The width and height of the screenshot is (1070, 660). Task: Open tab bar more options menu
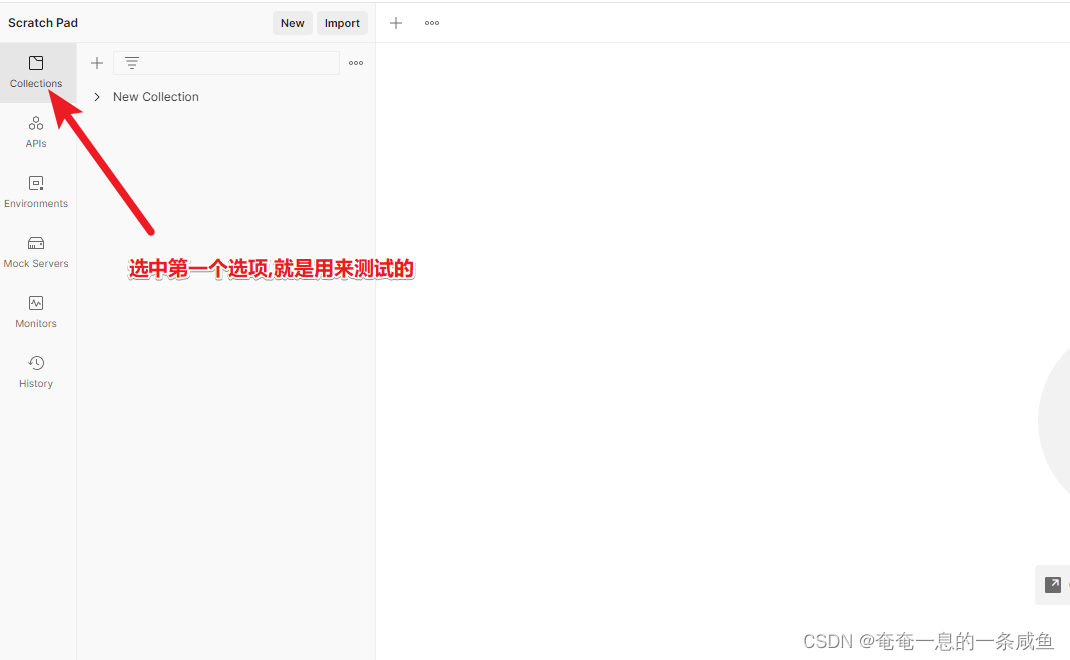[x=432, y=23]
